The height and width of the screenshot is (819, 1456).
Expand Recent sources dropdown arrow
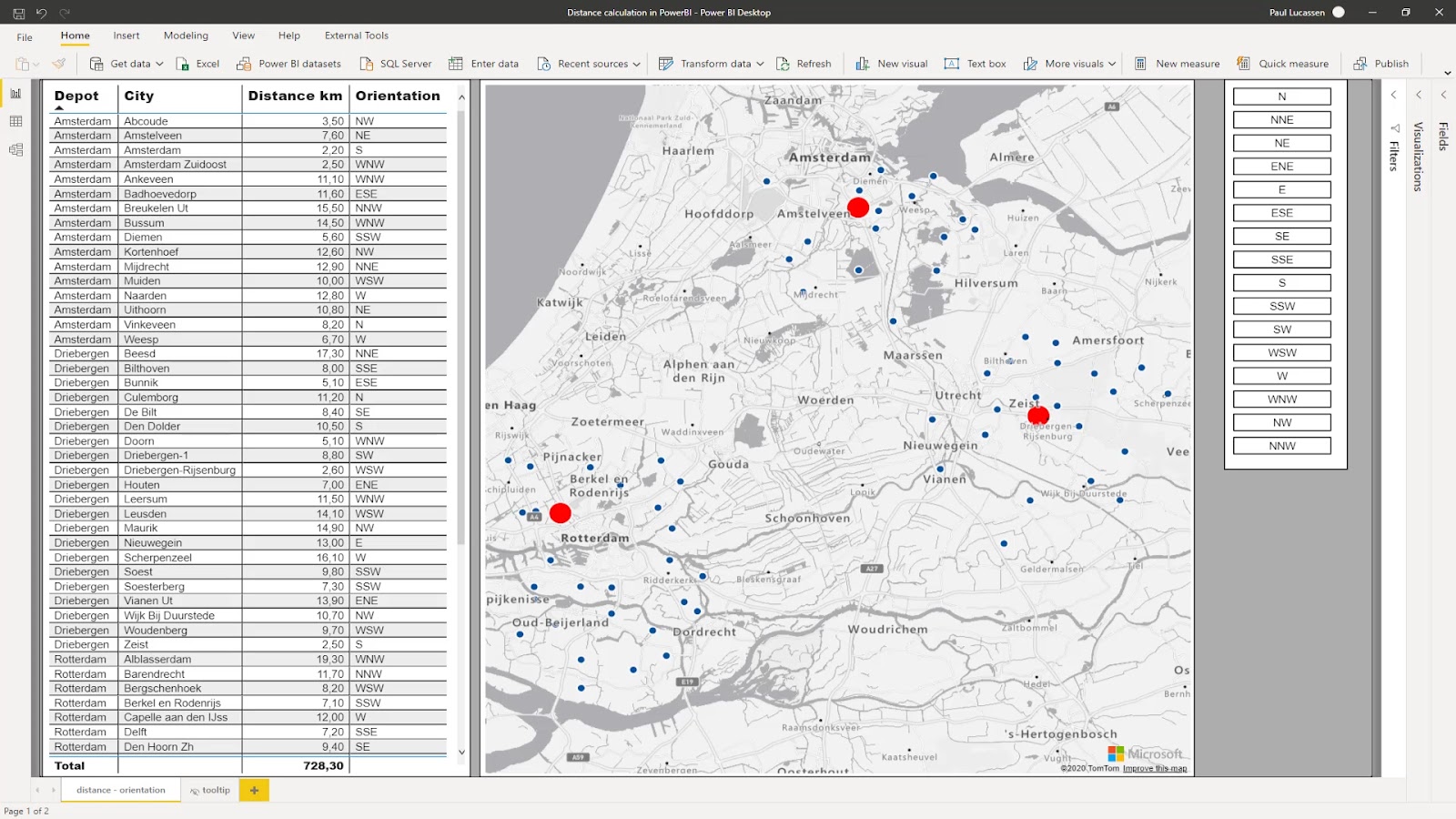point(636,64)
